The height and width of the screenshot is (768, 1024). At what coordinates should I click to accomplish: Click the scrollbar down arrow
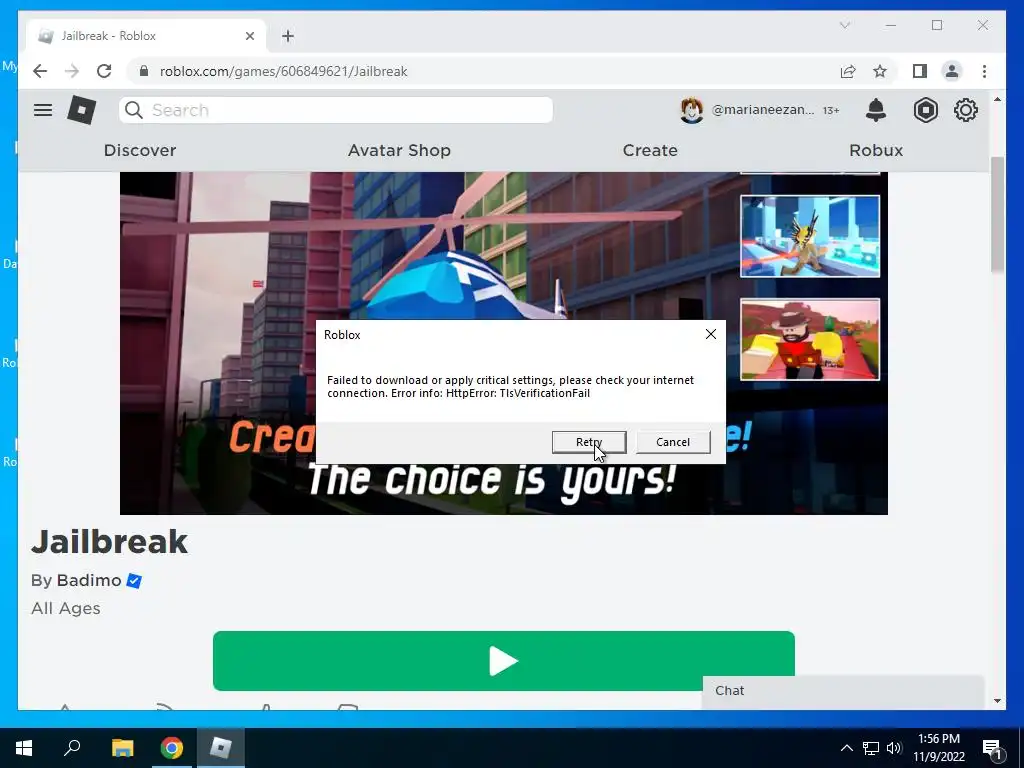997,701
